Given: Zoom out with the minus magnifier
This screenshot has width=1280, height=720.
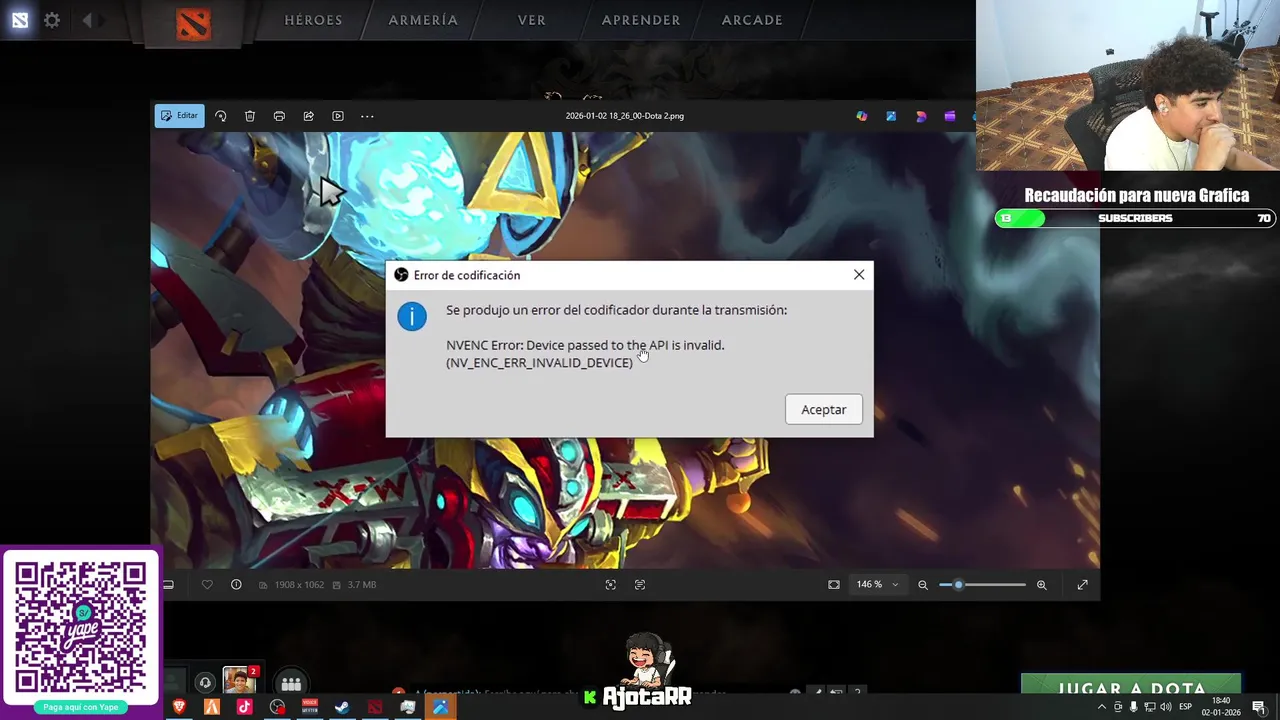Looking at the screenshot, I should pos(923,585).
